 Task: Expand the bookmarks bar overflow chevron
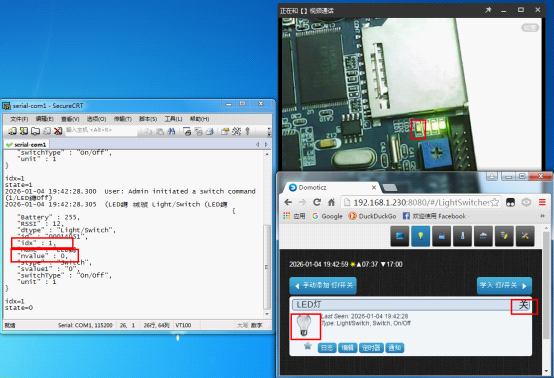pos(542,216)
